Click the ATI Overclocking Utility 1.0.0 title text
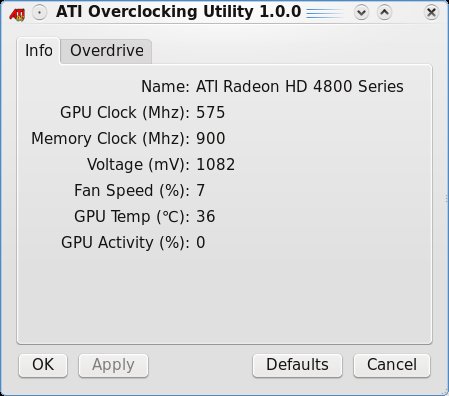 (x=179, y=12)
